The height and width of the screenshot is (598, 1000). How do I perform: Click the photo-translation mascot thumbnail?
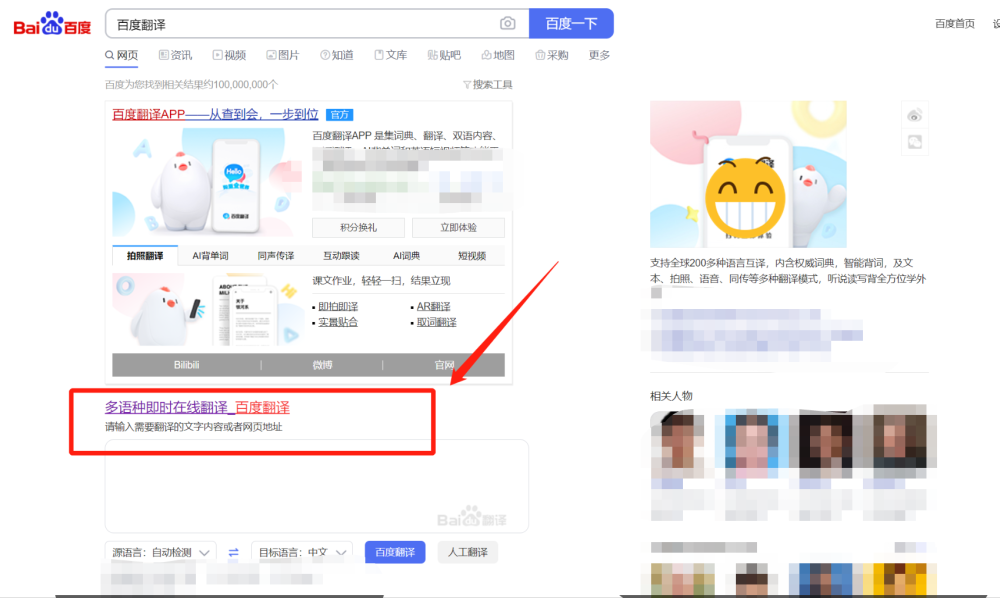coord(207,309)
